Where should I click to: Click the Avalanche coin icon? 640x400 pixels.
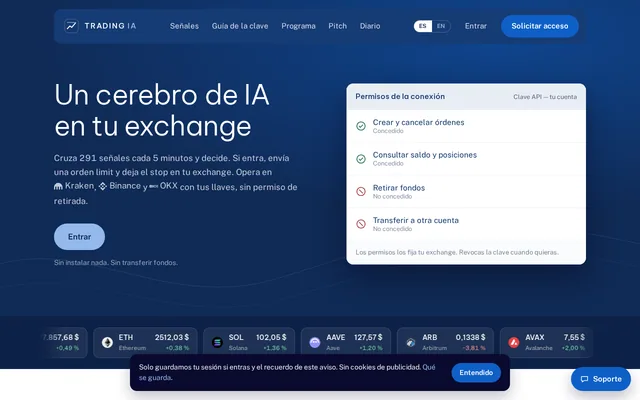(x=514, y=342)
